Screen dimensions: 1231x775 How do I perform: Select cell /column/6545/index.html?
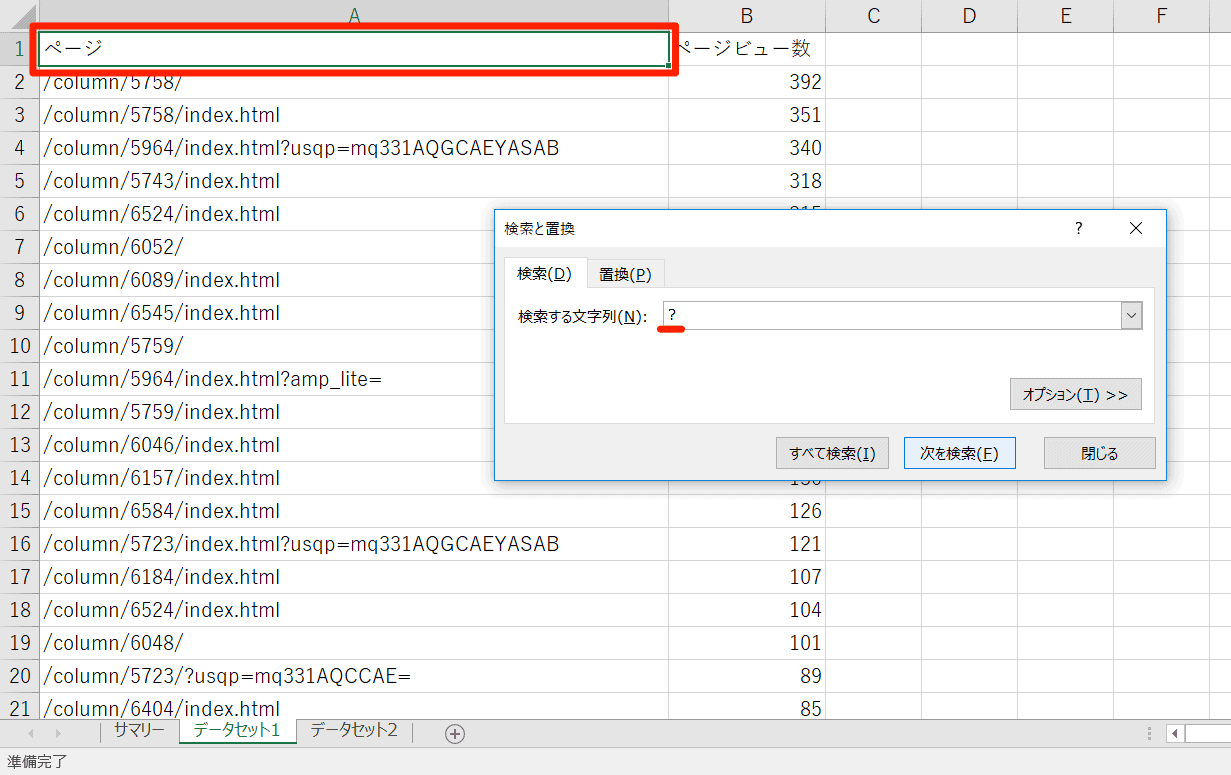click(266, 313)
